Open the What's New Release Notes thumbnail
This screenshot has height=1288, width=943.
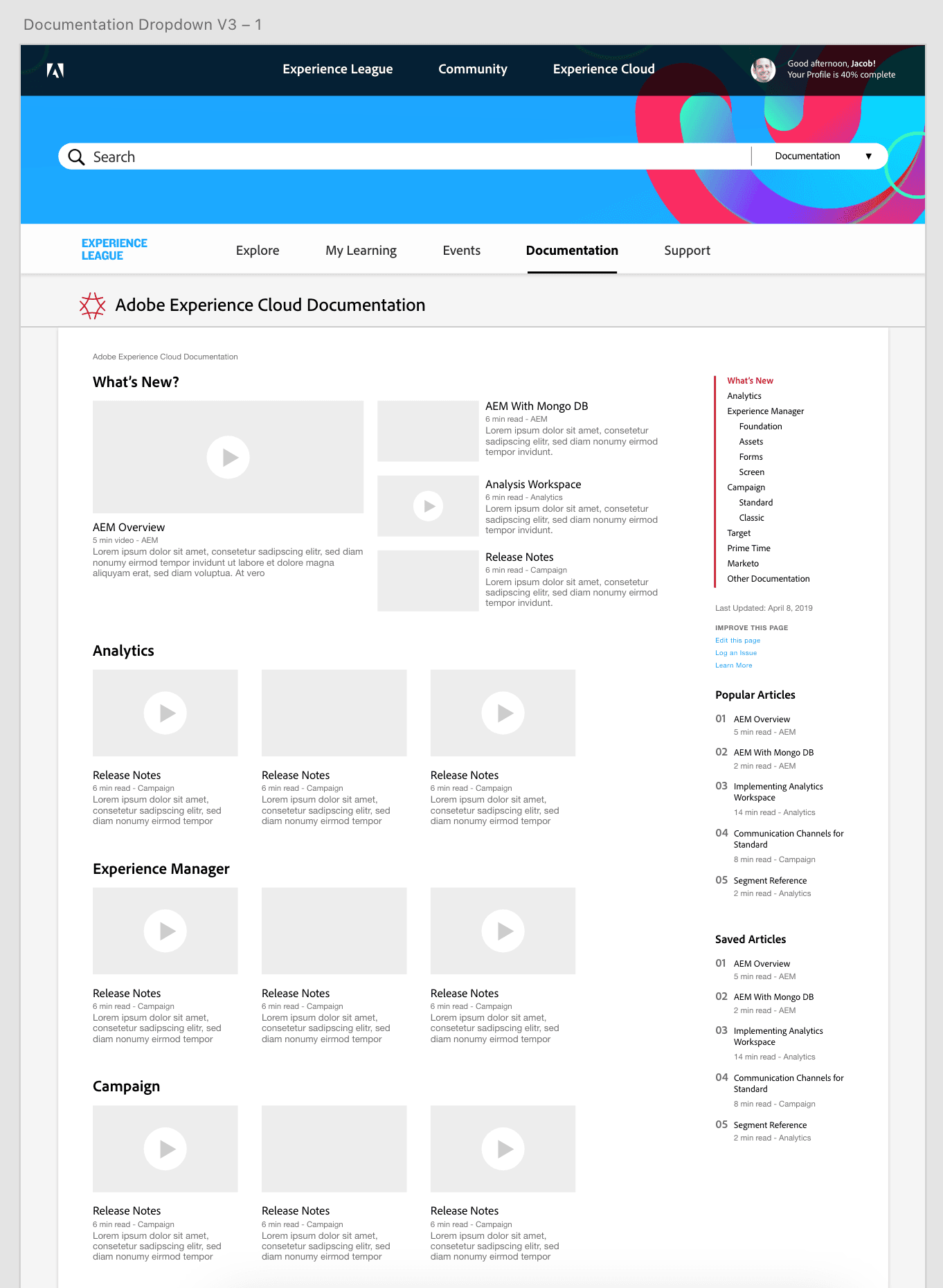428,580
